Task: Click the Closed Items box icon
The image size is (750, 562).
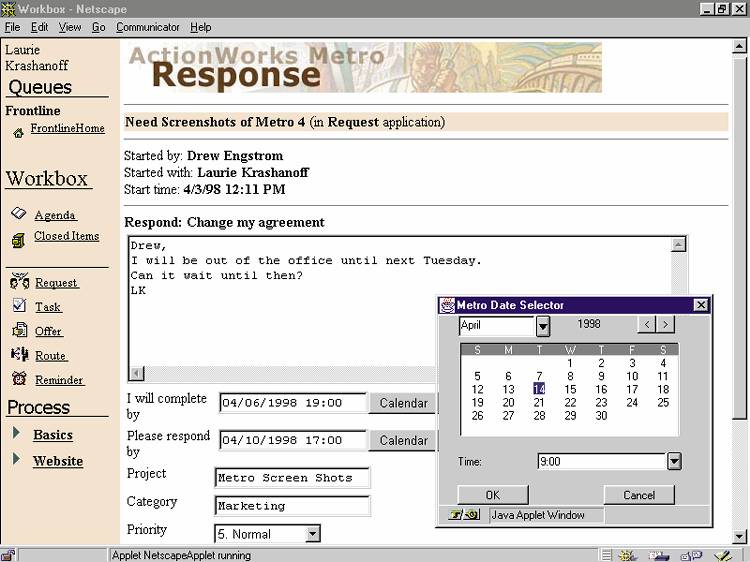Action: pyautogui.click(x=18, y=240)
